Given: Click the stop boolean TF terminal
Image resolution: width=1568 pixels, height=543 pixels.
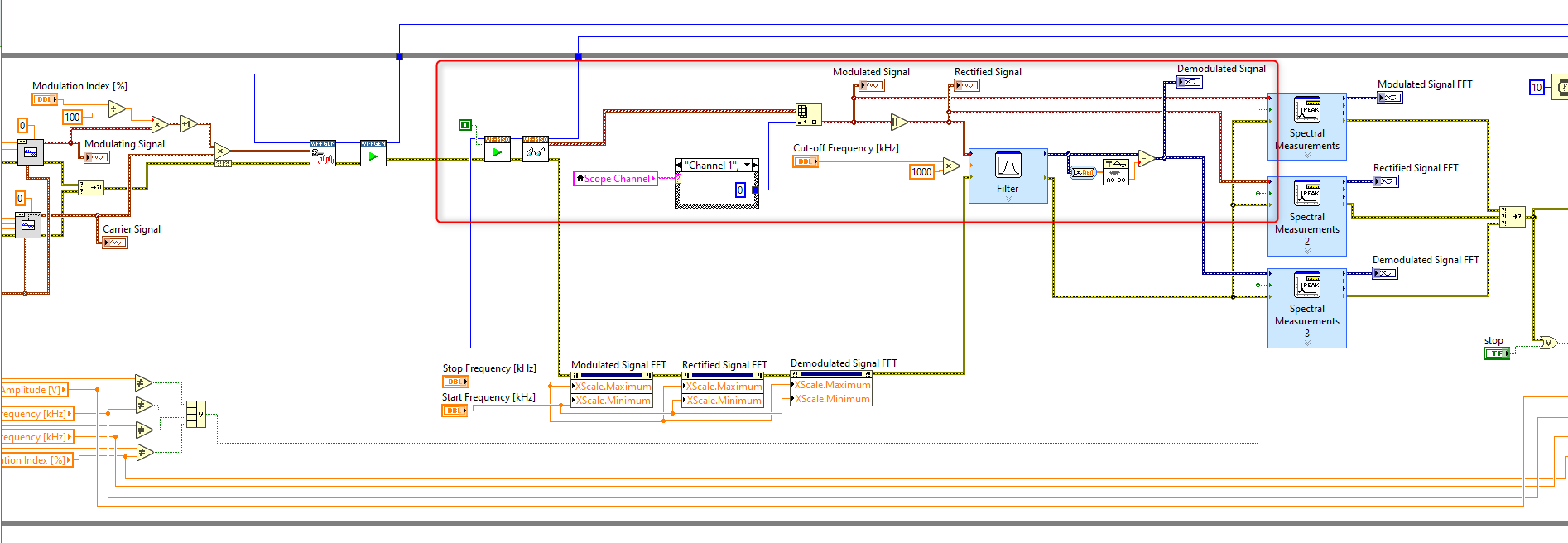Looking at the screenshot, I should [x=1497, y=353].
